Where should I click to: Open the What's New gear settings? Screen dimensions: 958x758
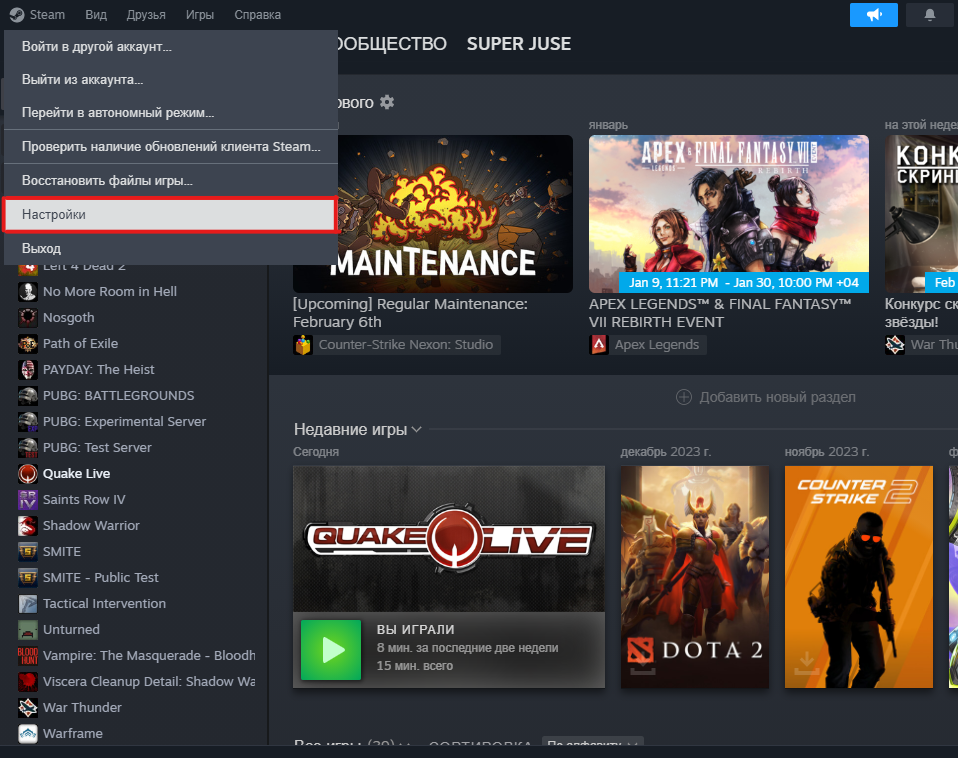pos(387,102)
